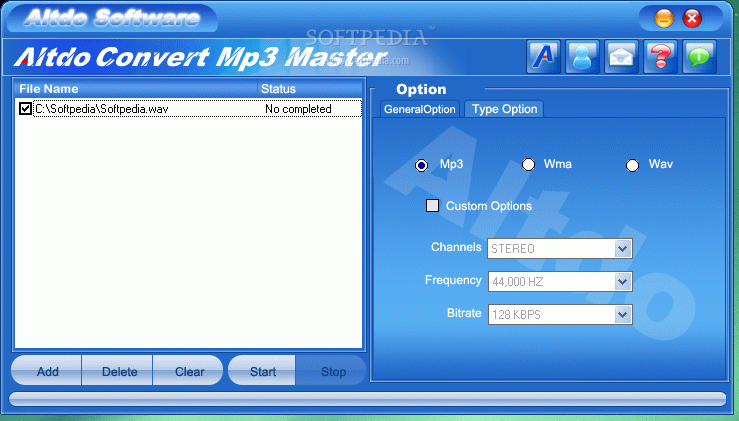The width and height of the screenshot is (739, 421).
Task: Uncheck the Softpedia.wav file checkbox
Action: (x=25, y=108)
